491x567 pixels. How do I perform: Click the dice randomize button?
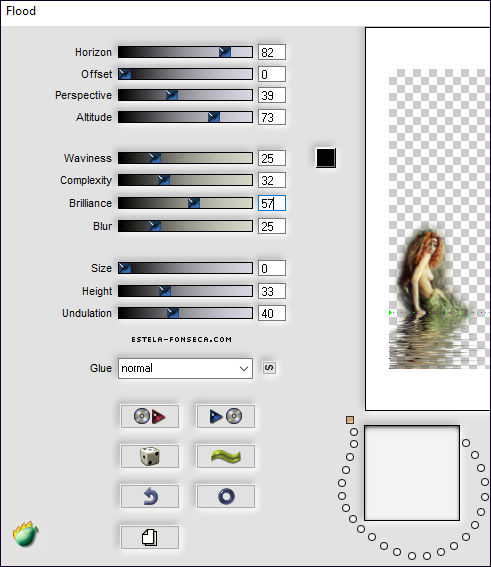[149, 456]
